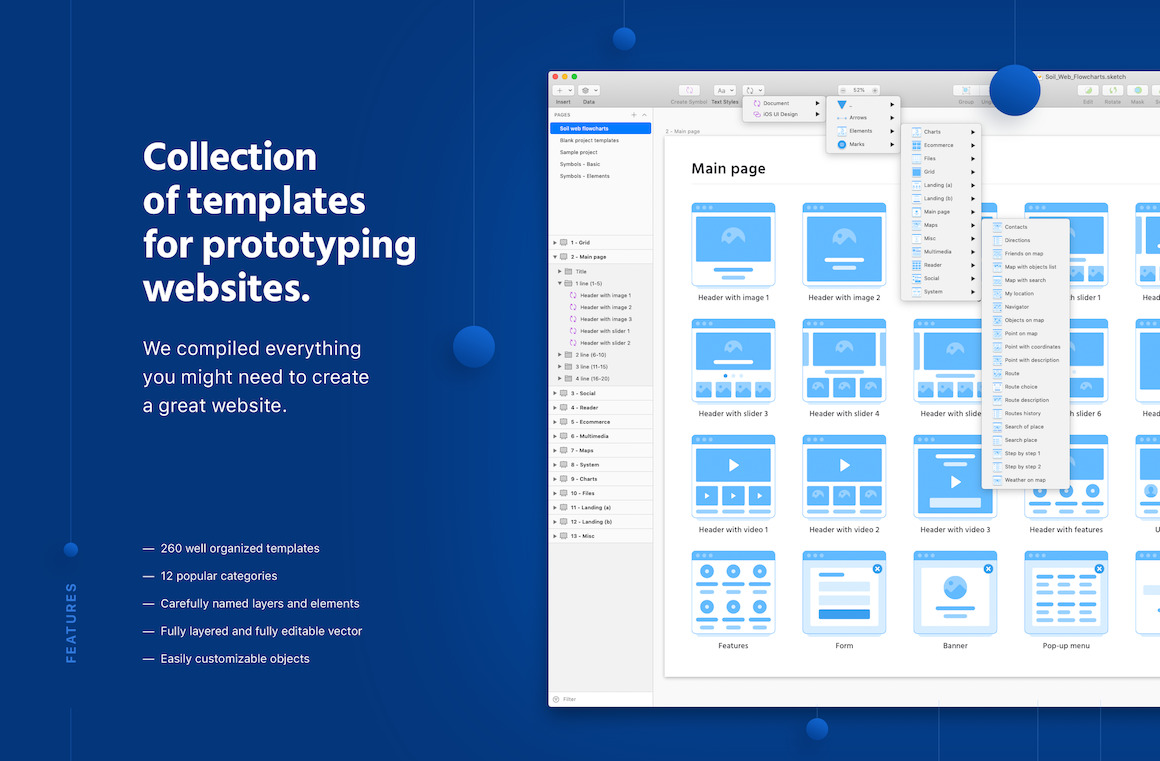Viewport: 1160px width, 761px height.
Task: Add a new page with plus icon
Action: tap(633, 115)
